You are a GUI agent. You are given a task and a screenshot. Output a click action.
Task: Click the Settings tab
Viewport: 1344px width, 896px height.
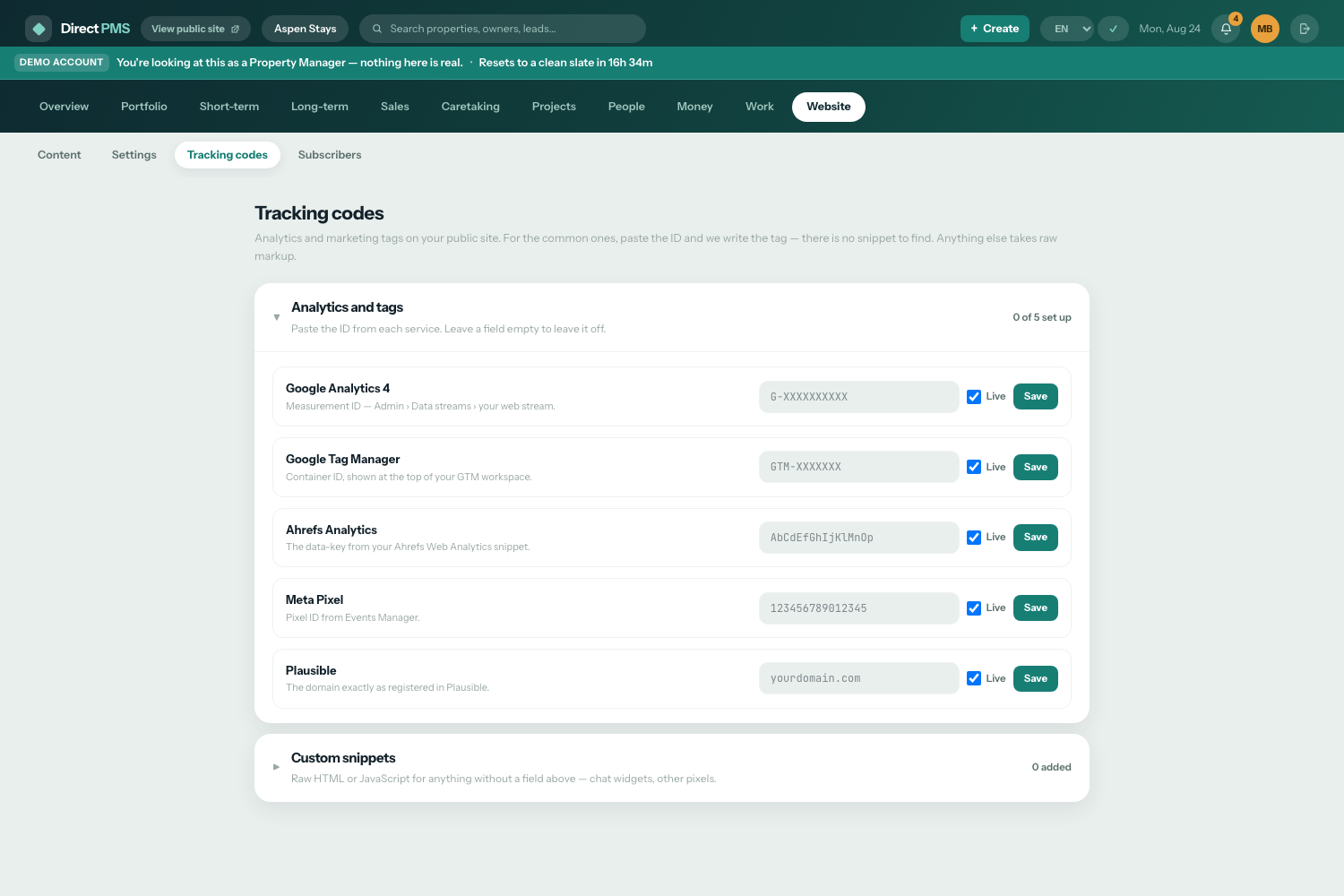click(x=134, y=155)
